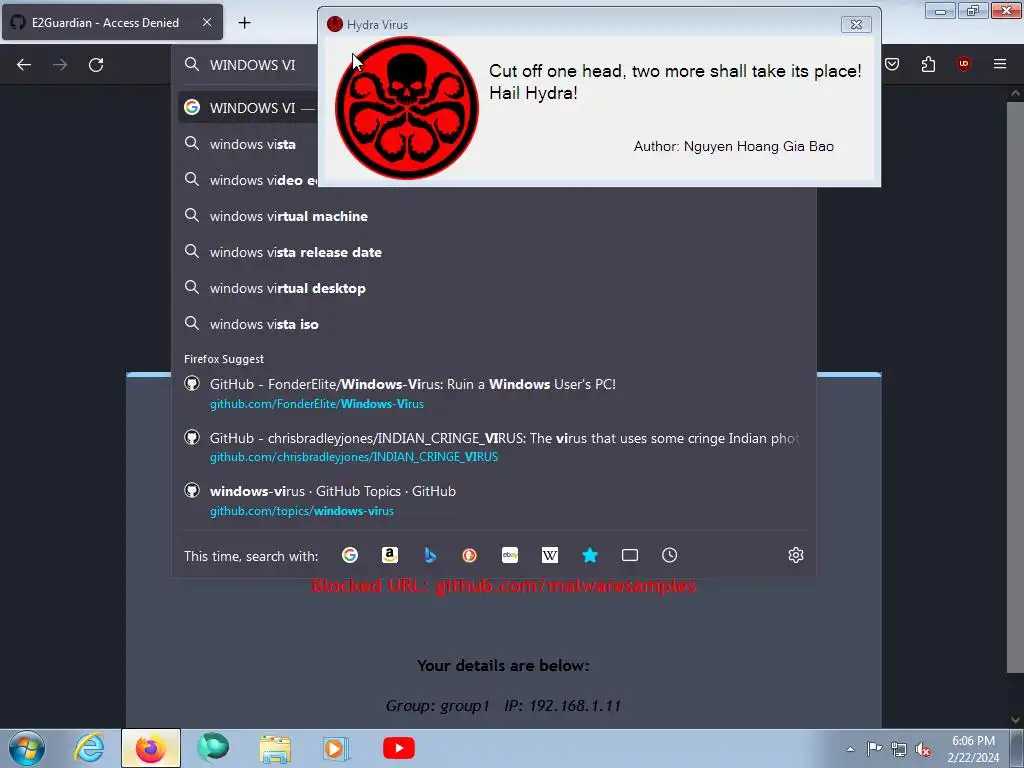Image resolution: width=1024 pixels, height=768 pixels.
Task: Click the 'Your details are below:' heading
Action: point(503,665)
